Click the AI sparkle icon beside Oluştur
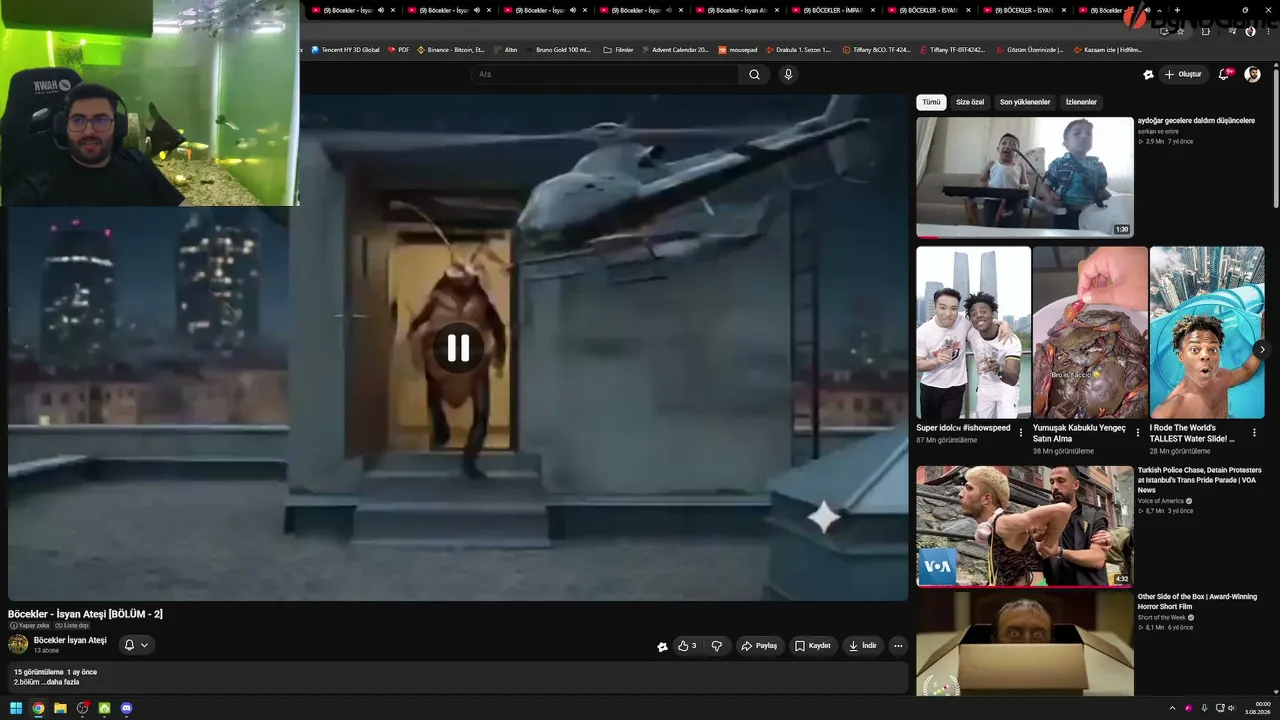Viewport: 1280px width, 720px height. pyautogui.click(x=1148, y=74)
